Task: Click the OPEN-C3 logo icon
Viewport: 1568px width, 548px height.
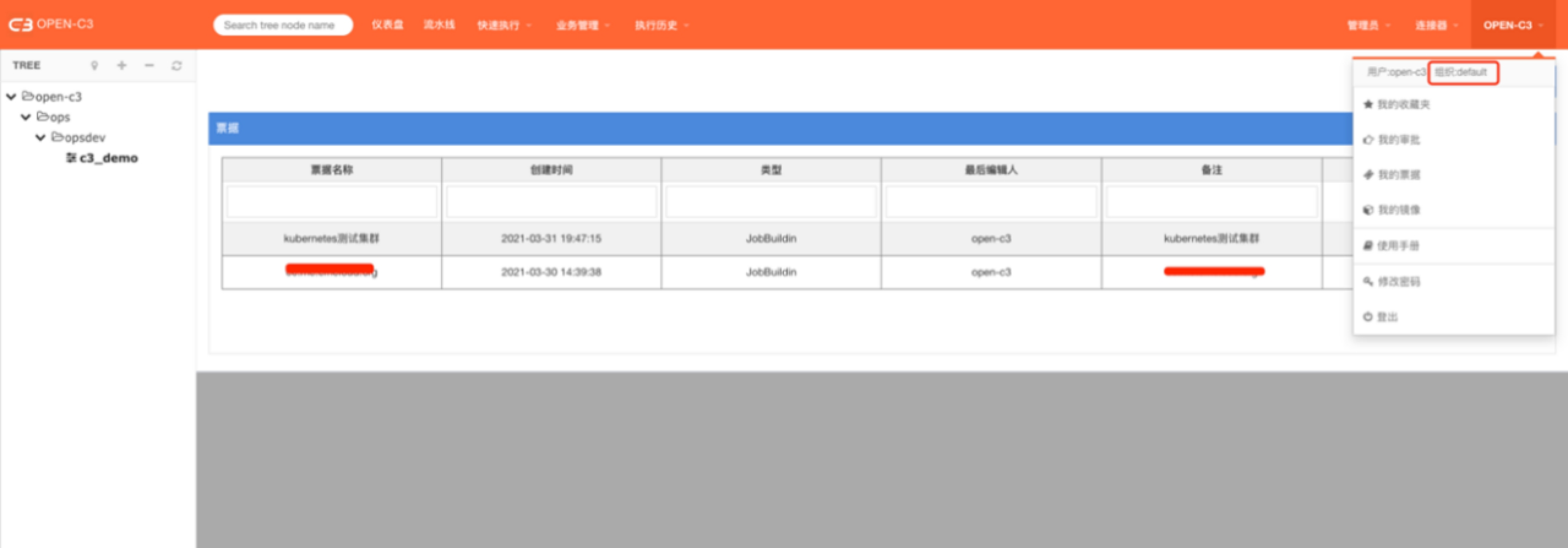Action: [20, 25]
